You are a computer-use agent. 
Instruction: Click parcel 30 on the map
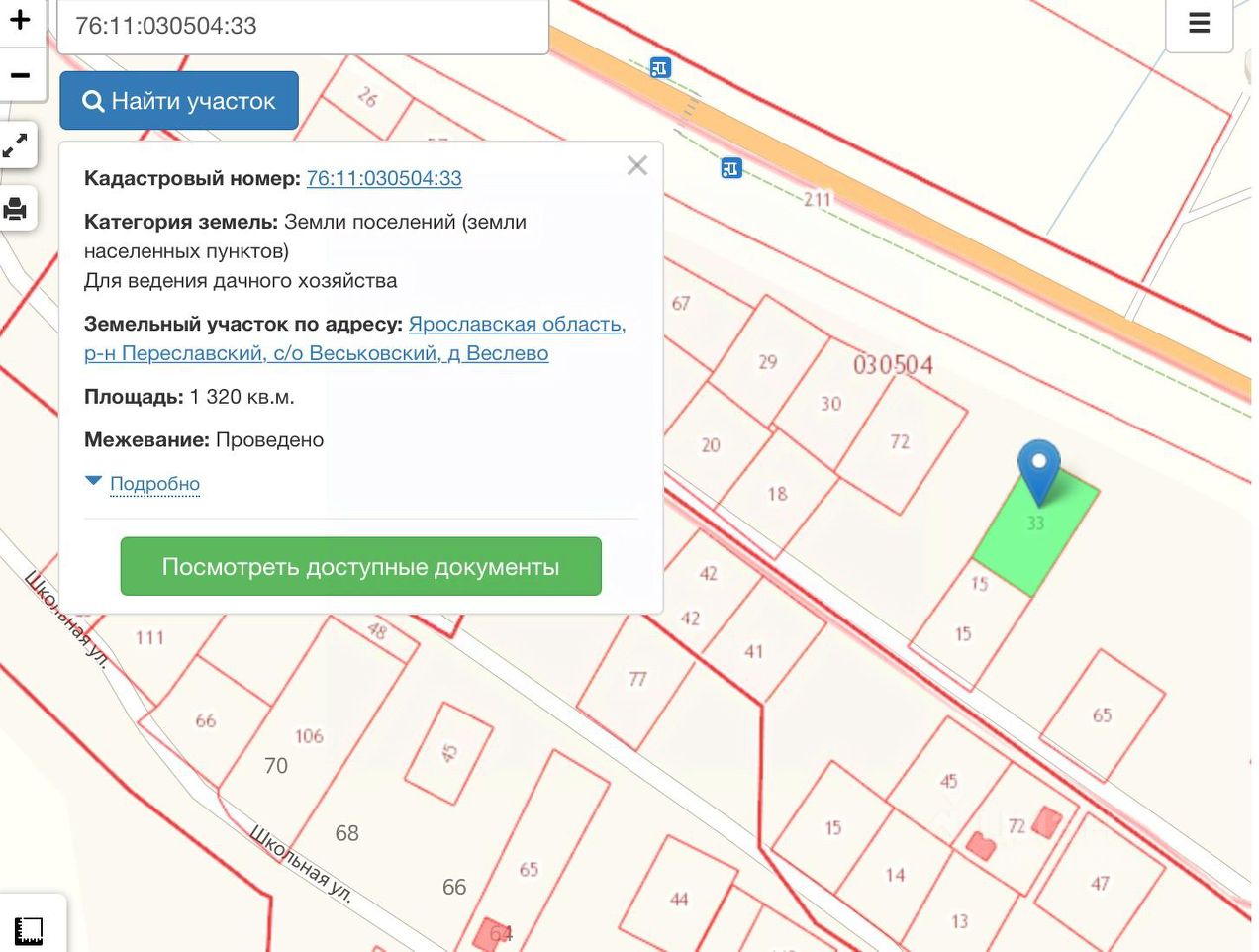click(x=830, y=404)
